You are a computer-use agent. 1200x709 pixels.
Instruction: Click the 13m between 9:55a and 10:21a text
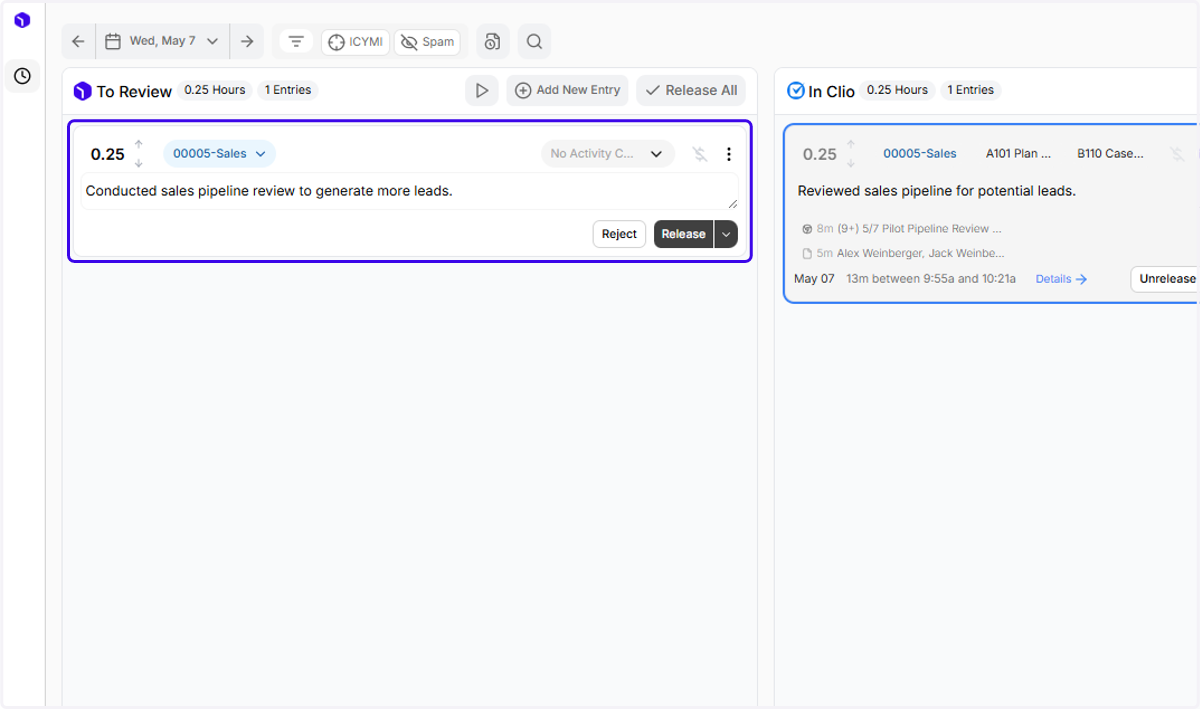click(x=931, y=279)
